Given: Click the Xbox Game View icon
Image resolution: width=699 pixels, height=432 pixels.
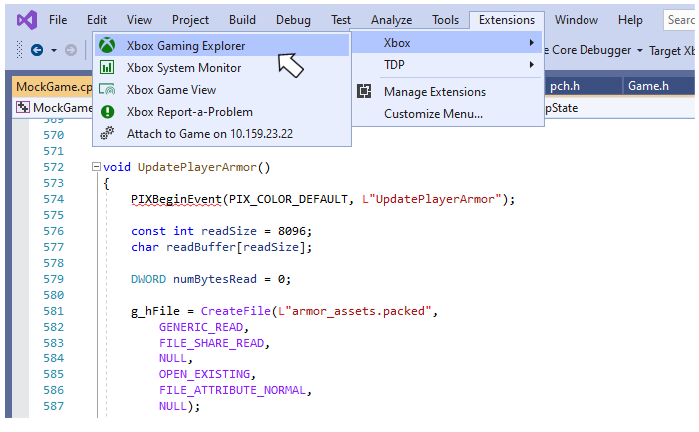Looking at the screenshot, I should [107, 90].
